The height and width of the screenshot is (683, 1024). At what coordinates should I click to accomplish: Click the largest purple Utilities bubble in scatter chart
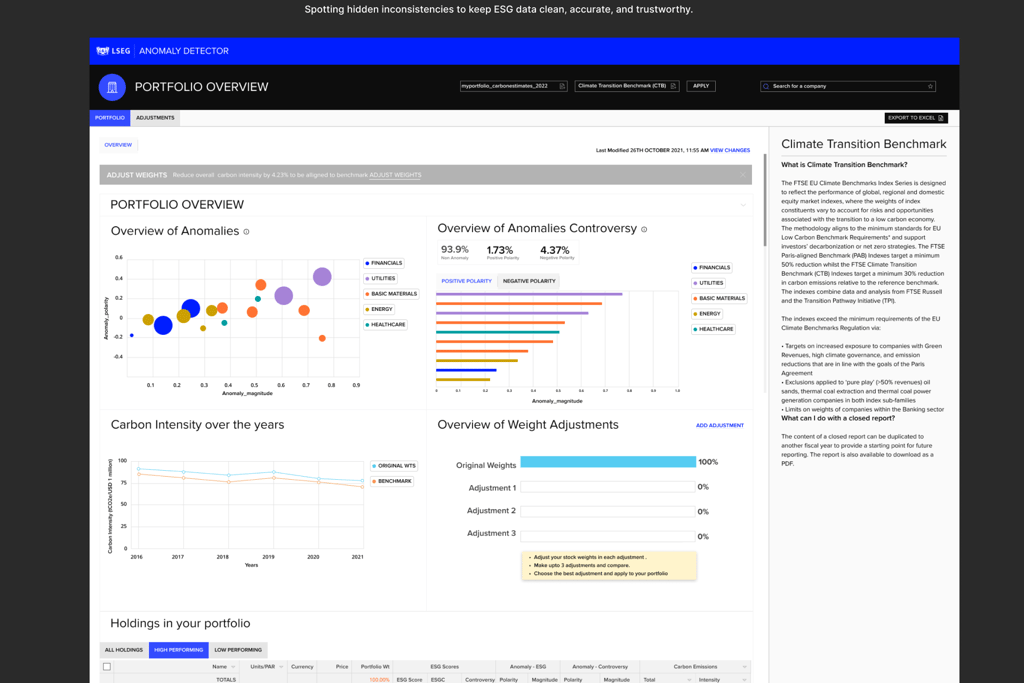coord(322,277)
